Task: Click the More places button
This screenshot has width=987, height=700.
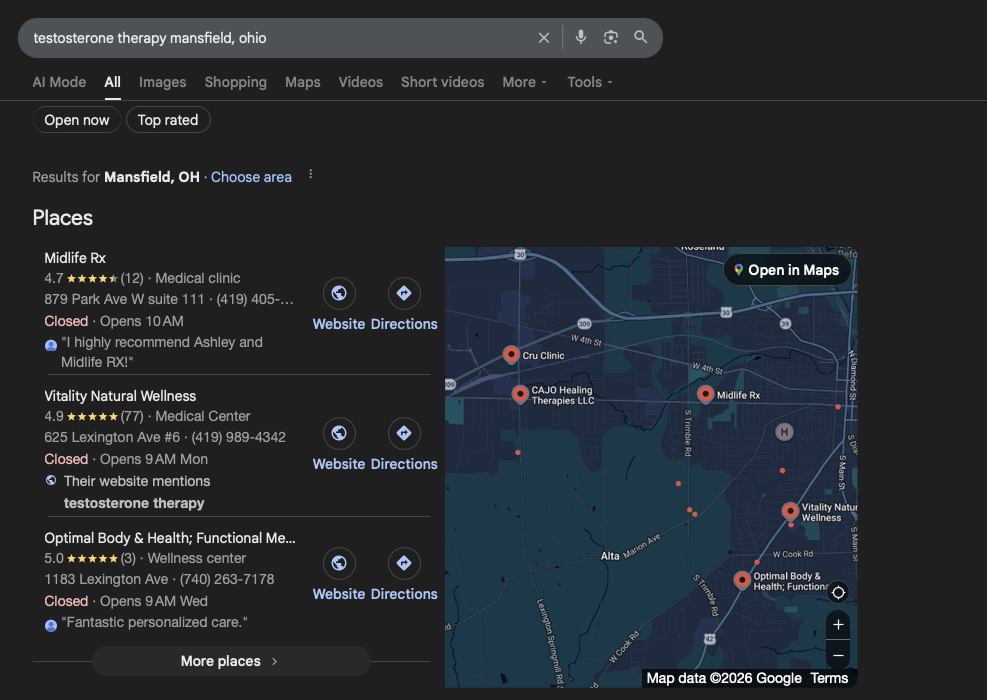Action: (231, 661)
